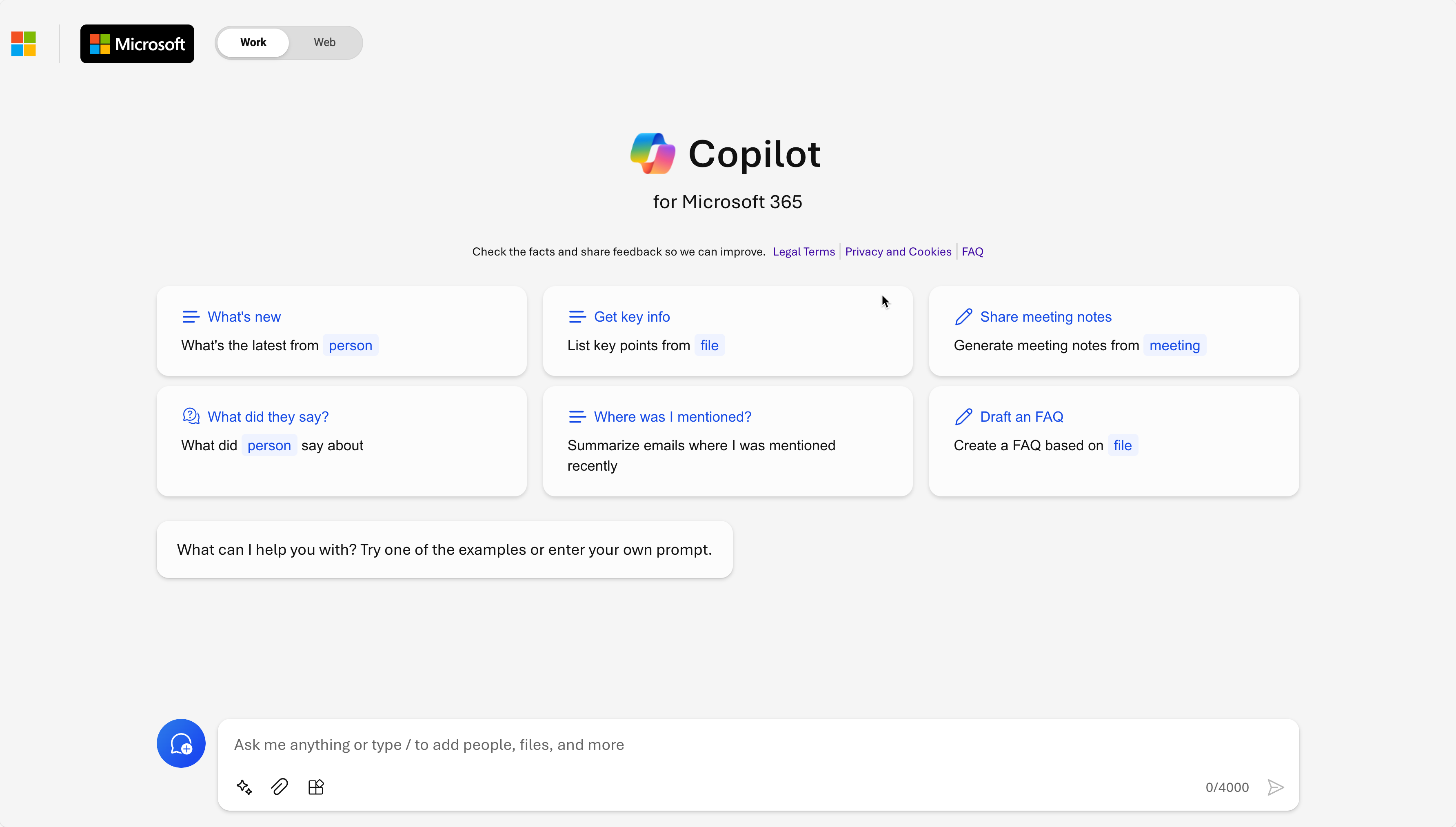Image resolution: width=1456 pixels, height=827 pixels.
Task: Toggle to Work mode
Action: point(252,42)
